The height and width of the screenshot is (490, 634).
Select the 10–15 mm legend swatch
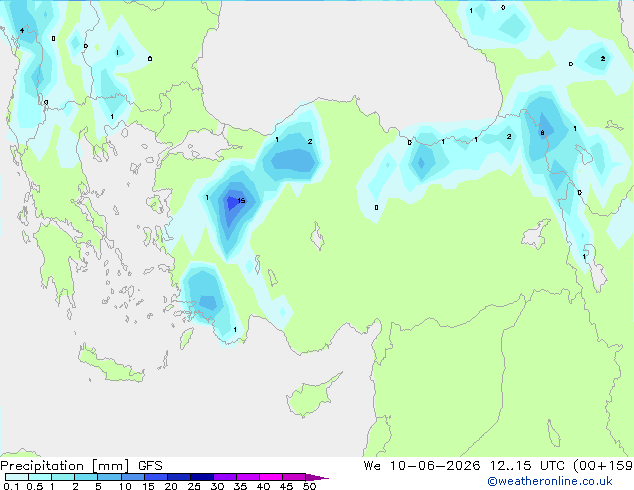point(132,477)
